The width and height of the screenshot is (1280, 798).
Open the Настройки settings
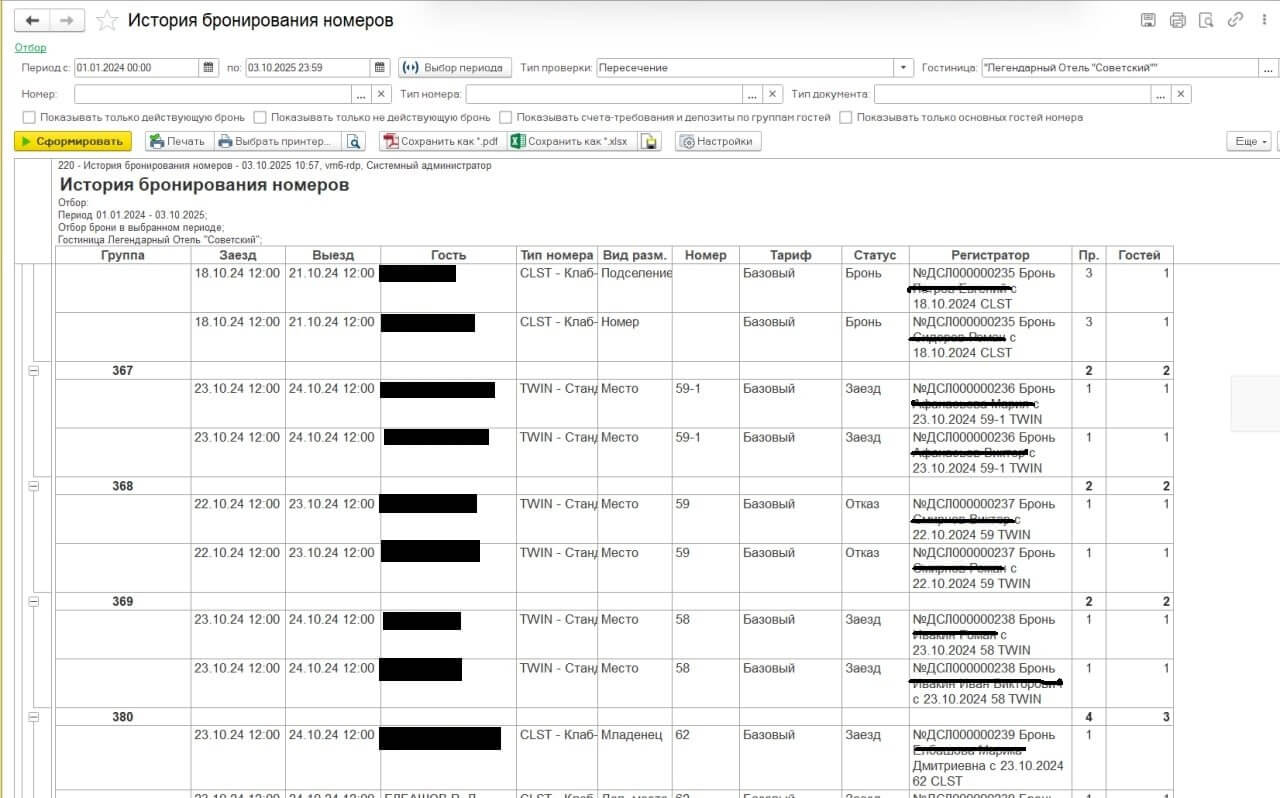pyautogui.click(x=717, y=142)
